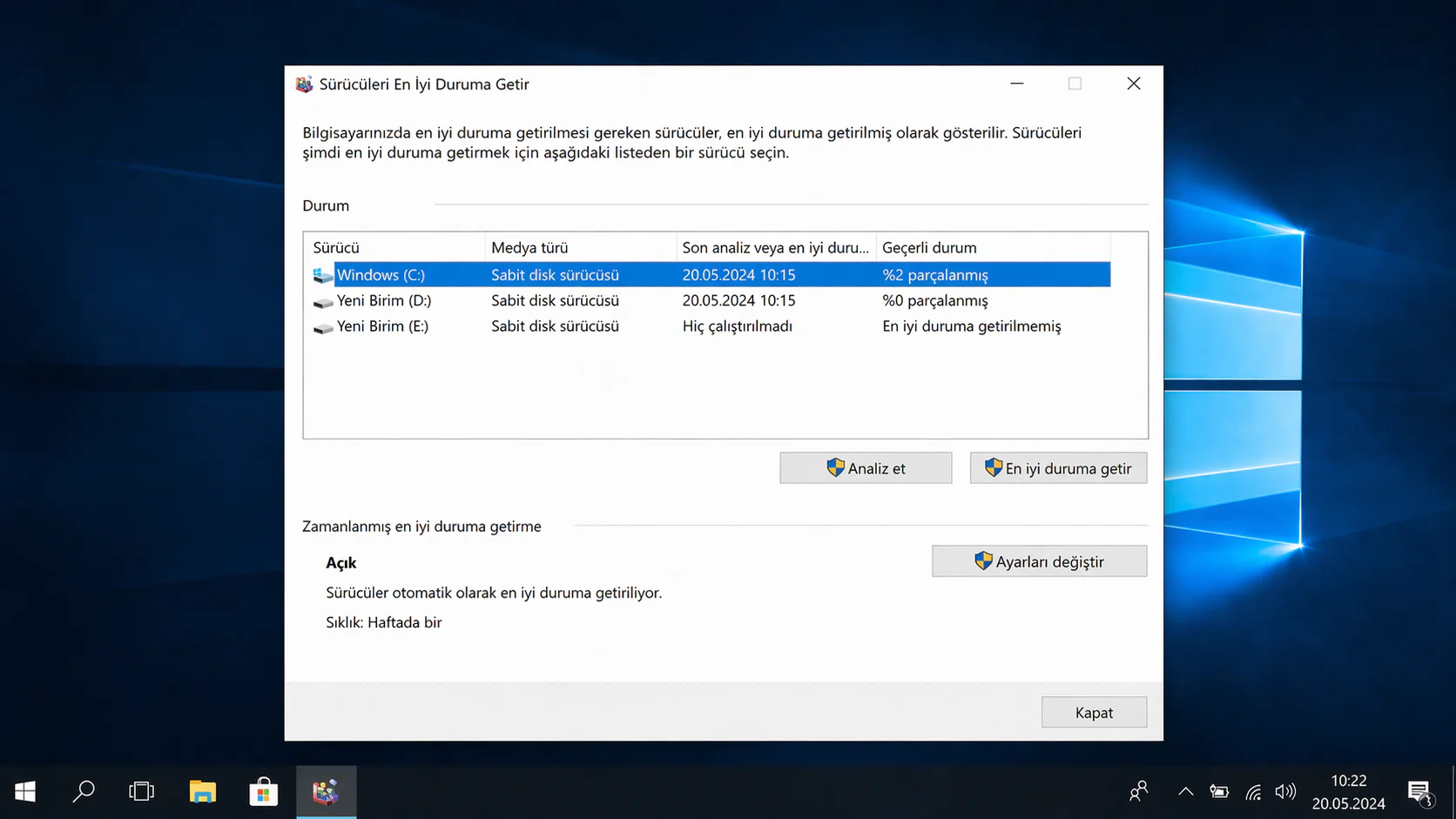This screenshot has height=819, width=1456.
Task: Click the Analiz et button
Action: point(865,467)
